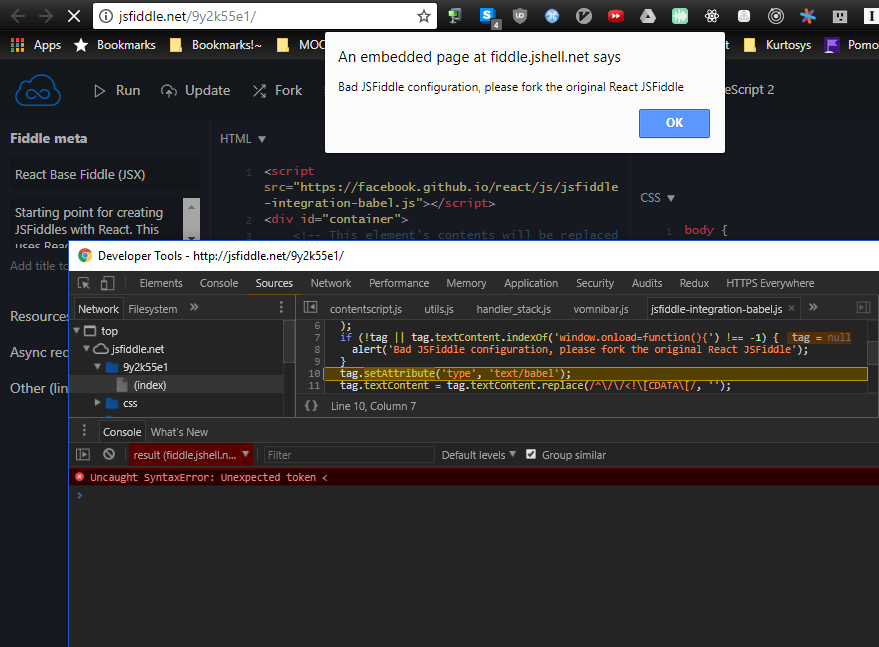Viewport: 879px width, 647px height.
Task: Select the inspect element picker tool
Action: [84, 283]
